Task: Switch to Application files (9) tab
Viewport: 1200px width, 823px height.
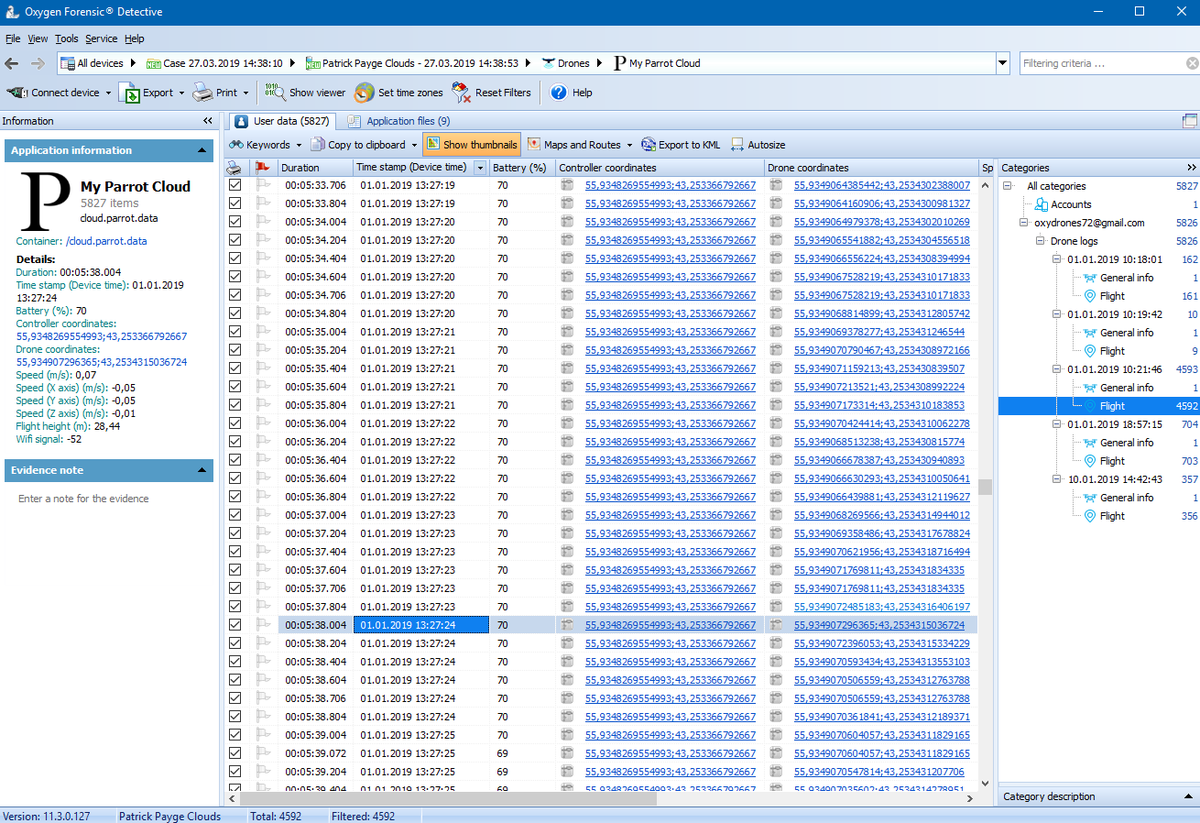Action: [x=398, y=121]
